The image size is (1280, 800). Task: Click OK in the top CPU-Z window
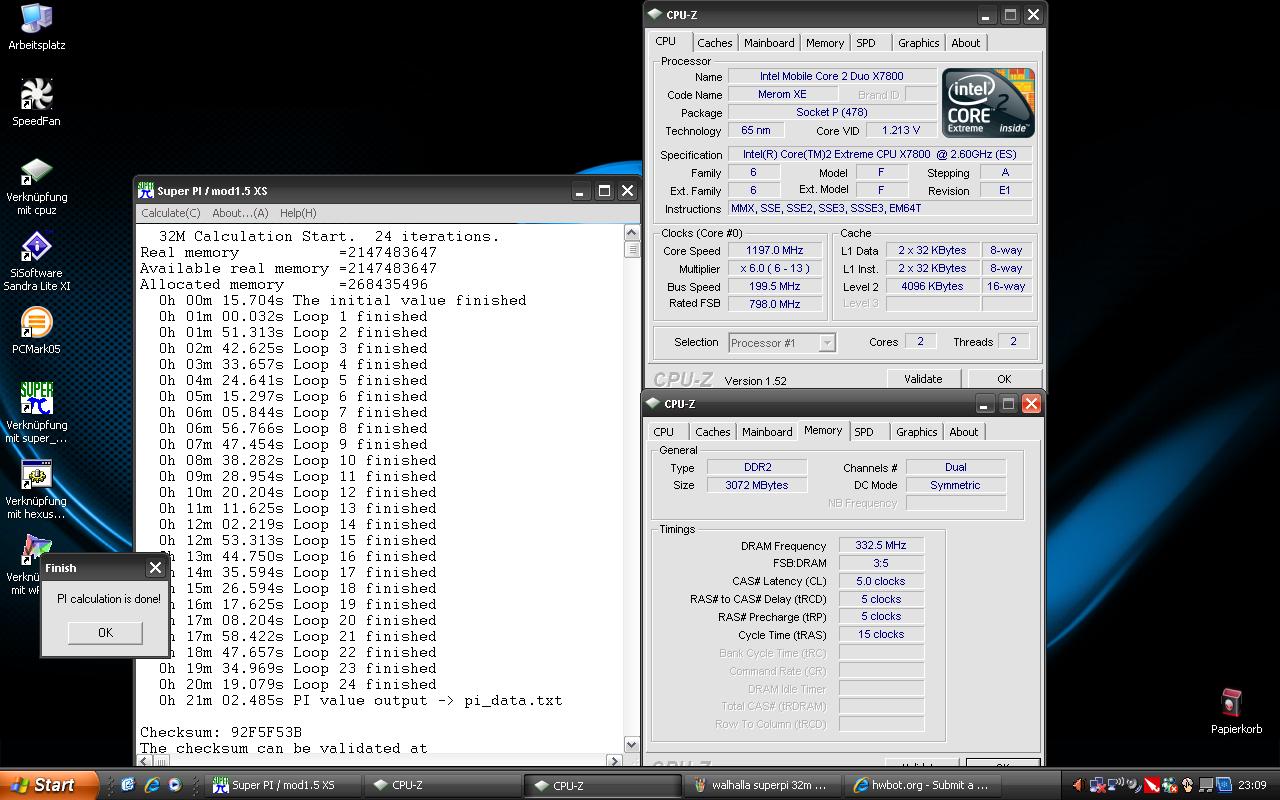(x=1003, y=379)
